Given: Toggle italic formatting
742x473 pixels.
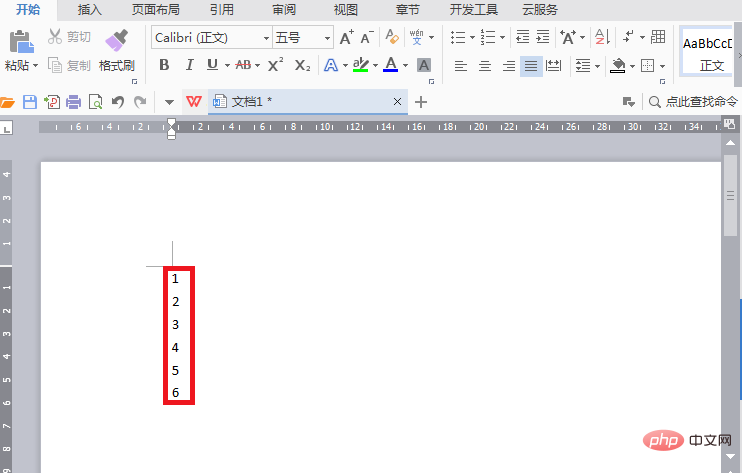Looking at the screenshot, I should pos(189,65).
